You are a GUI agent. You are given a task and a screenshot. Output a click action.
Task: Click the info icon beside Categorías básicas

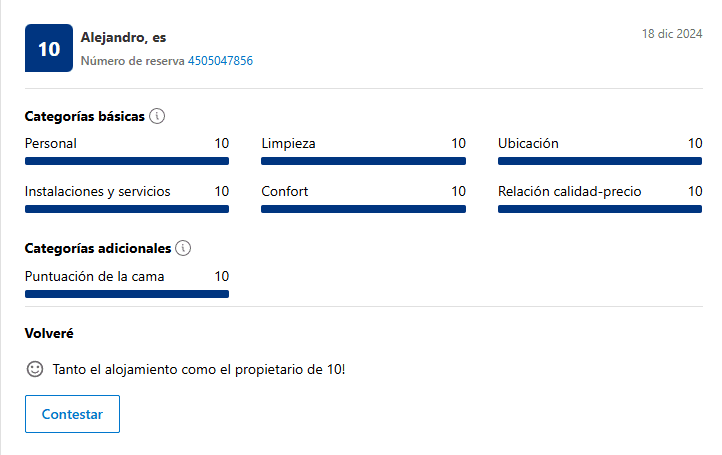pyautogui.click(x=157, y=116)
